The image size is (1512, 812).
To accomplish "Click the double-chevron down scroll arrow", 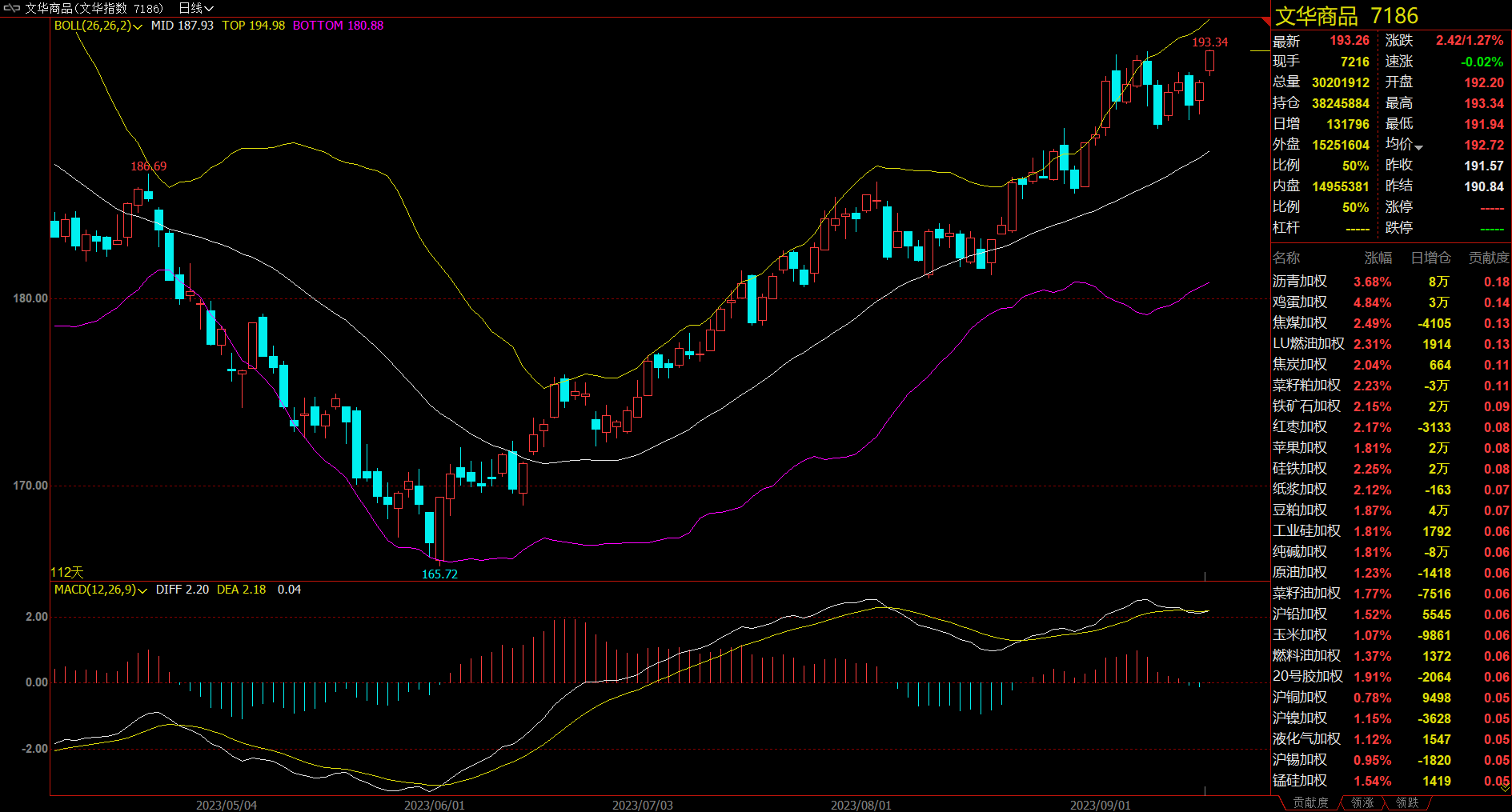I will (x=1506, y=787).
